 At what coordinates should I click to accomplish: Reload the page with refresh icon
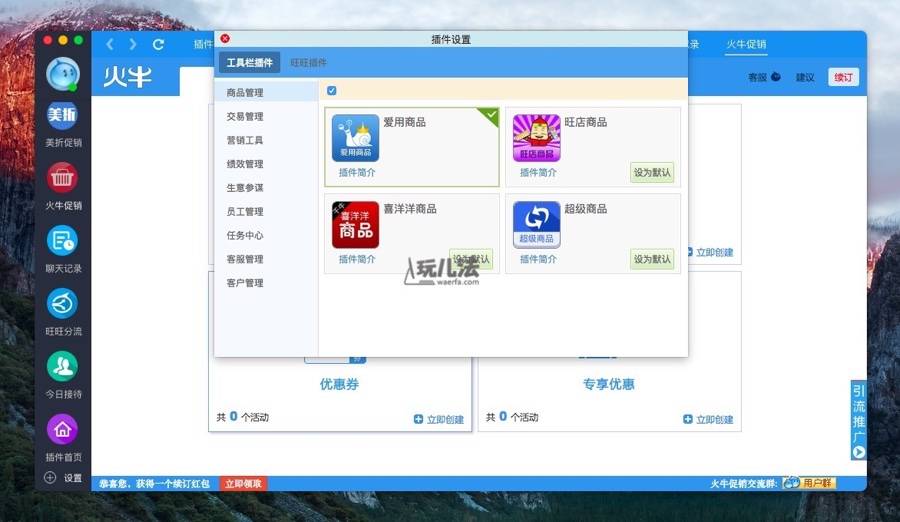point(158,44)
